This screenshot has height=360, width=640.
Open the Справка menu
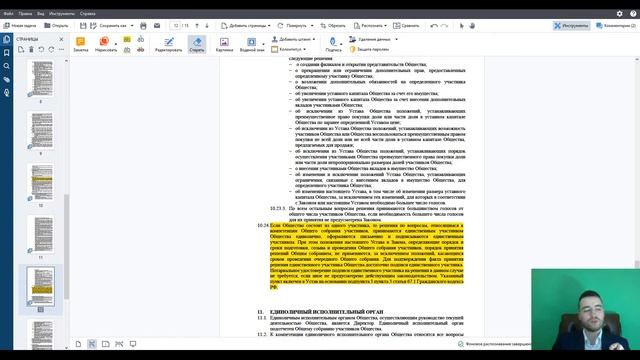(x=87, y=13)
